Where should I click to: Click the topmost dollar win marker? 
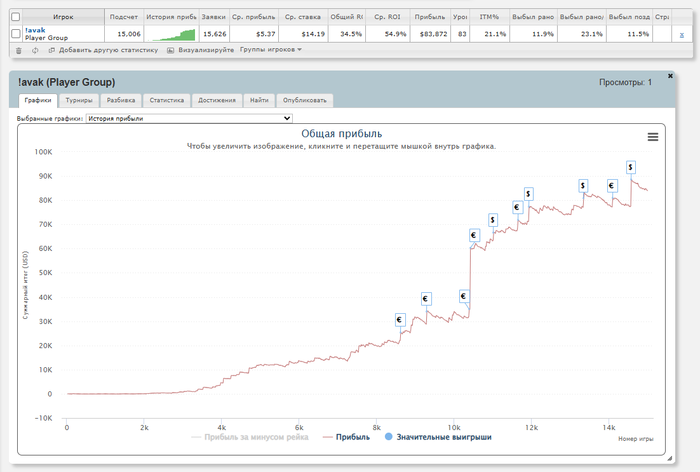click(x=631, y=167)
